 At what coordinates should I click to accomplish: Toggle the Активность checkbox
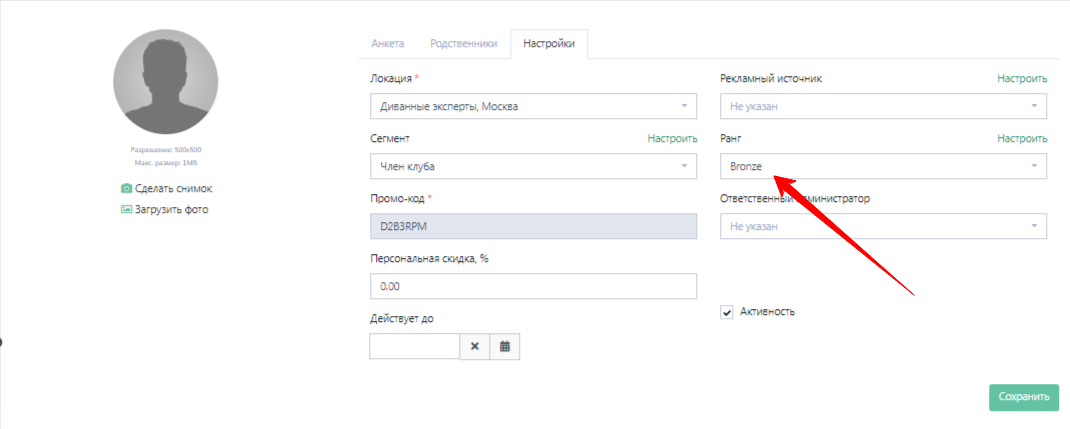tap(726, 312)
